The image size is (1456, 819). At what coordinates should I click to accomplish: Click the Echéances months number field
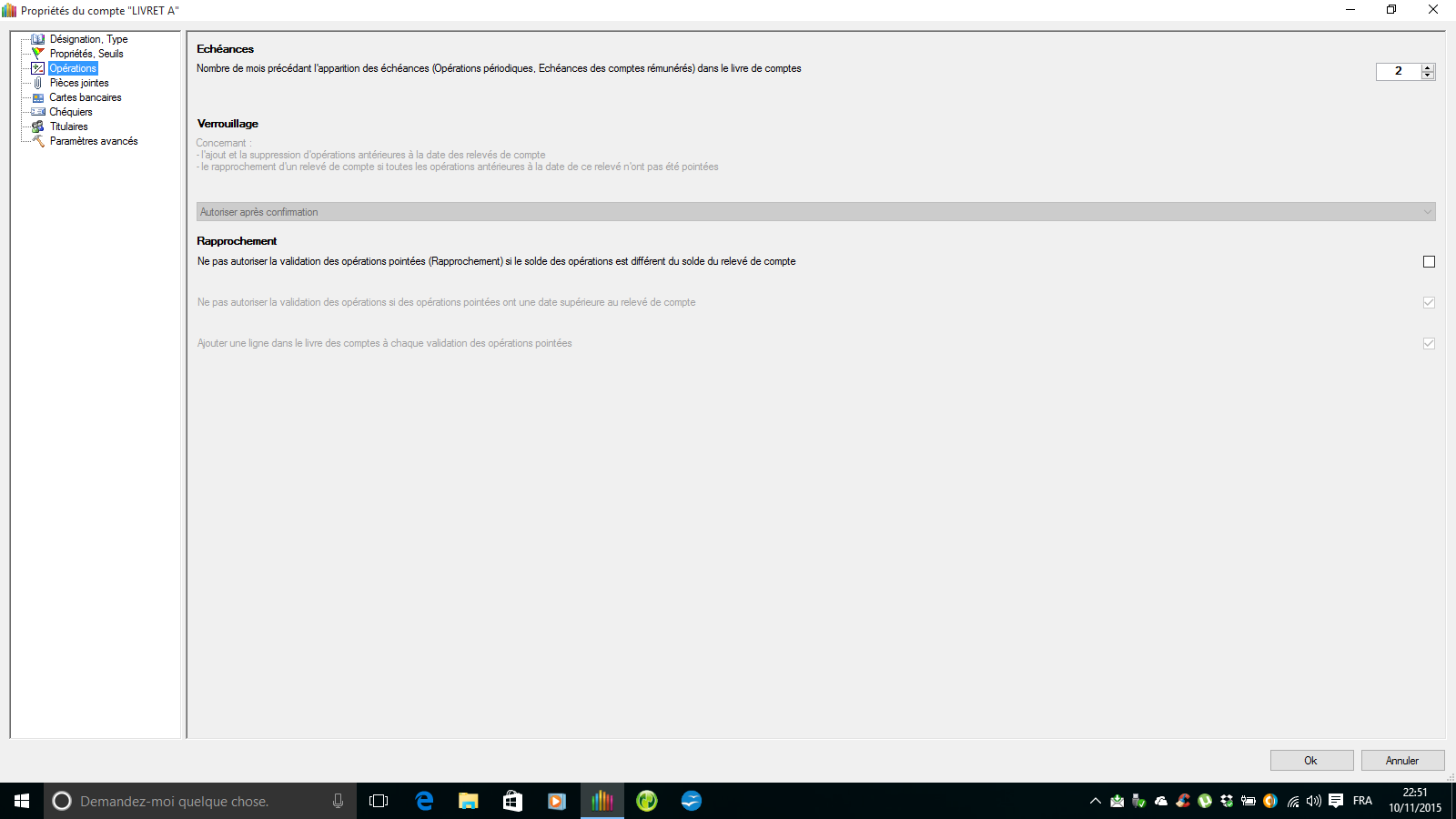tap(1399, 71)
